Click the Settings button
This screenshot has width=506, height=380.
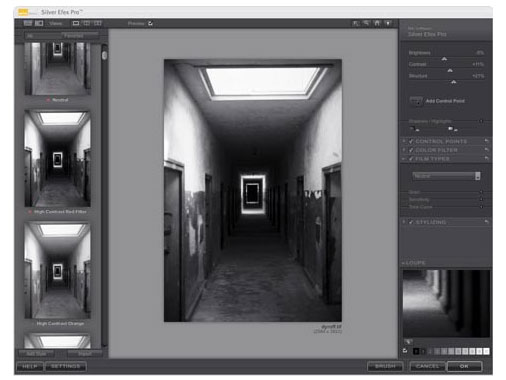tap(66, 366)
